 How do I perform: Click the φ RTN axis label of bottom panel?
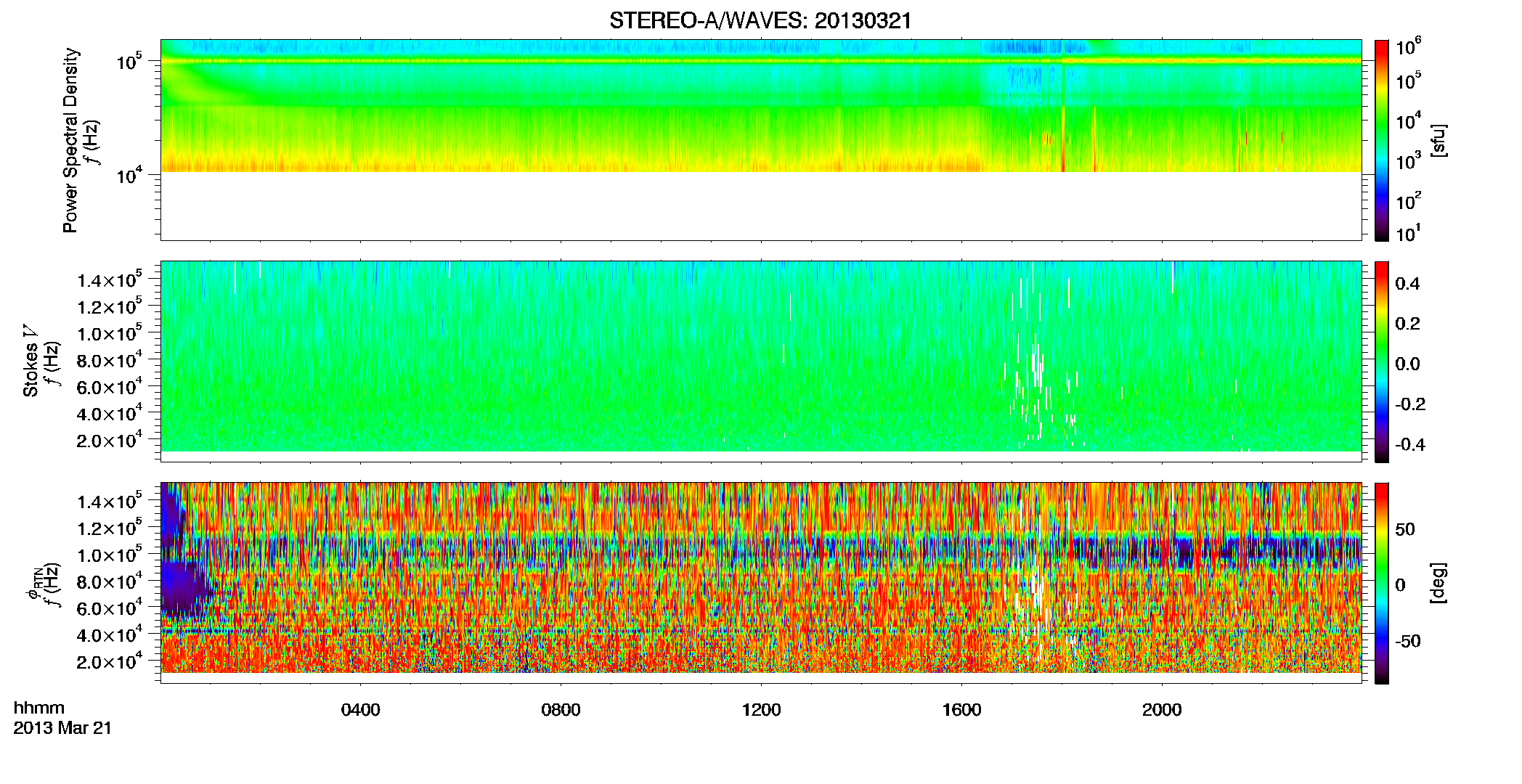tap(33, 582)
